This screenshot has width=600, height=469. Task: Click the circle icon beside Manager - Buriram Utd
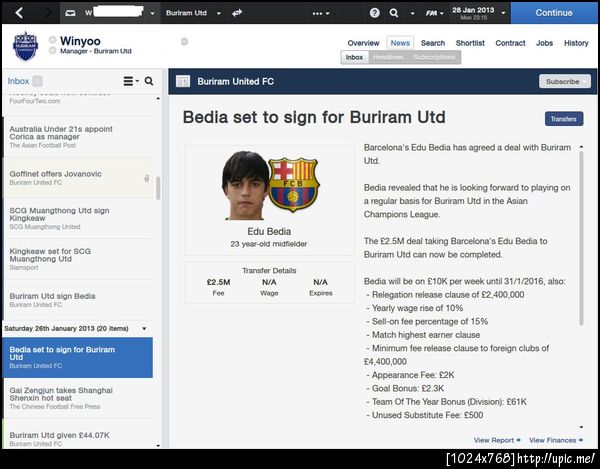tap(53, 50)
